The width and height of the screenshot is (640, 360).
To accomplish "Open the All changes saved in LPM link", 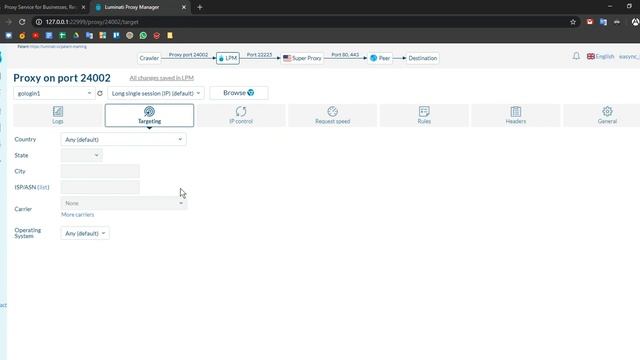I will 162,78.
